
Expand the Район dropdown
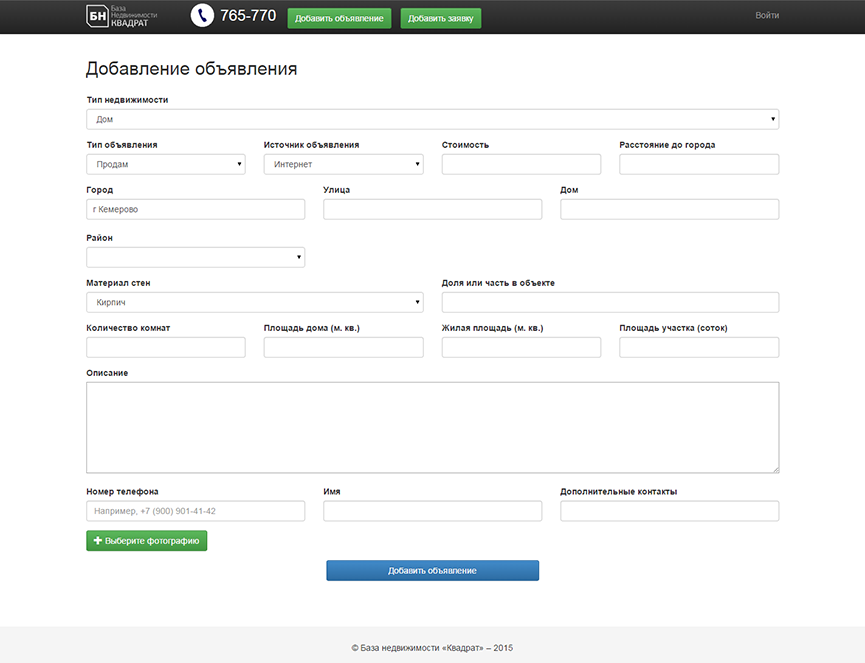(x=195, y=257)
